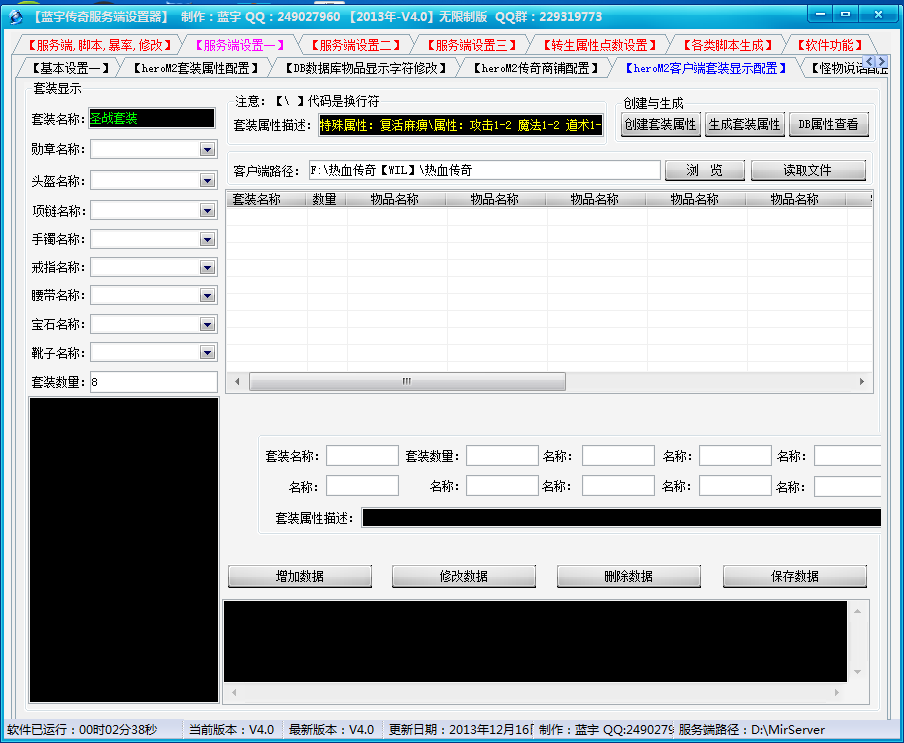Open 各类脚本生成 tab
The image size is (904, 743).
click(727, 45)
